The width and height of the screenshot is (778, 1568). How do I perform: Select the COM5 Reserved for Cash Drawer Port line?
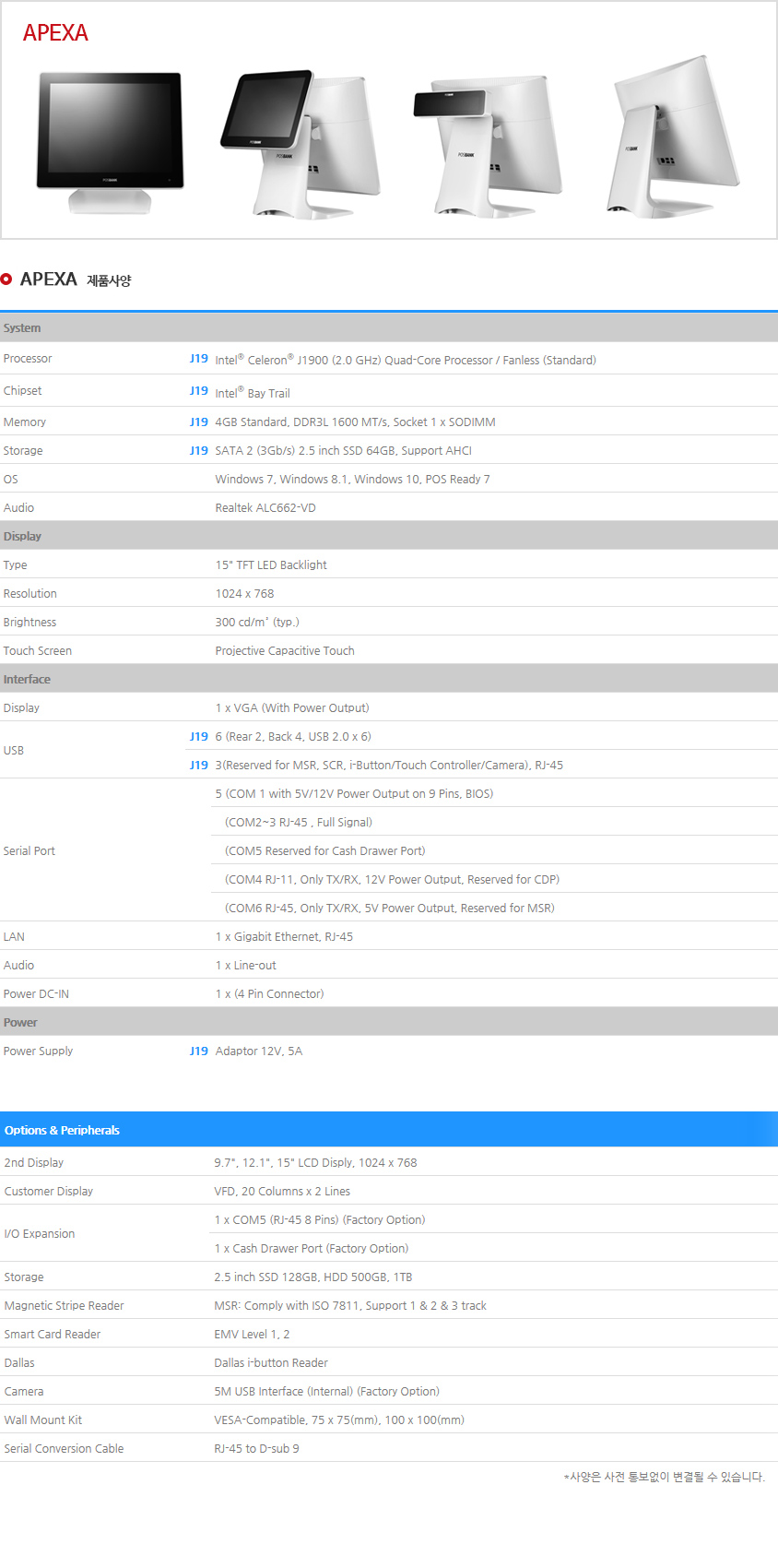coord(325,851)
